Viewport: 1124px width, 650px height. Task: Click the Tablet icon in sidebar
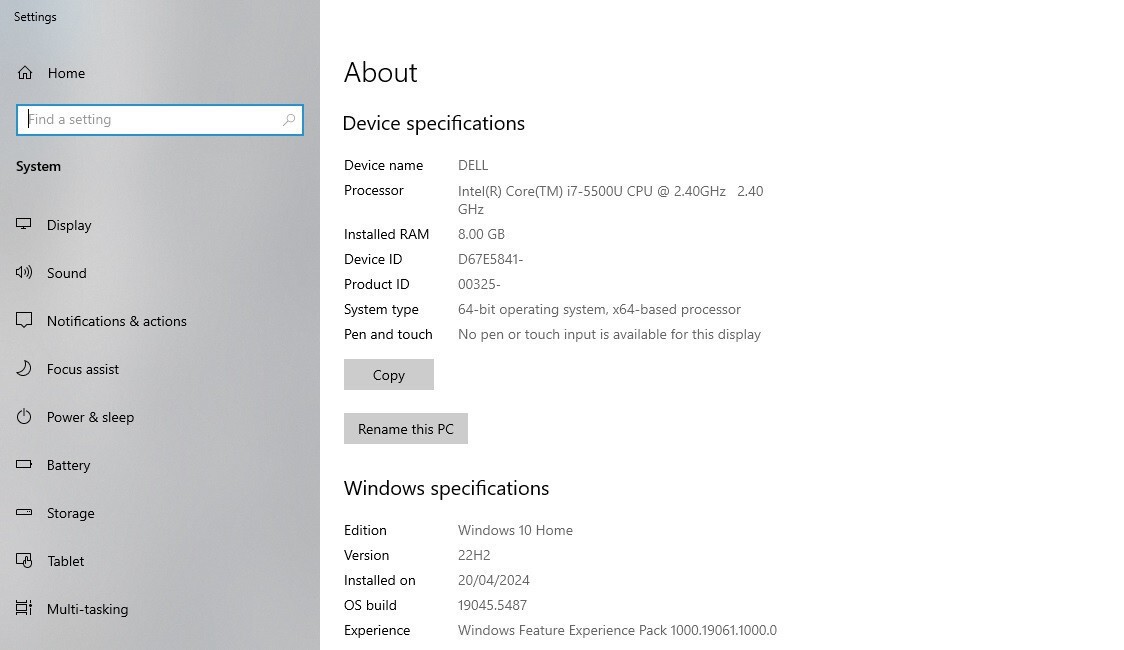click(24, 560)
